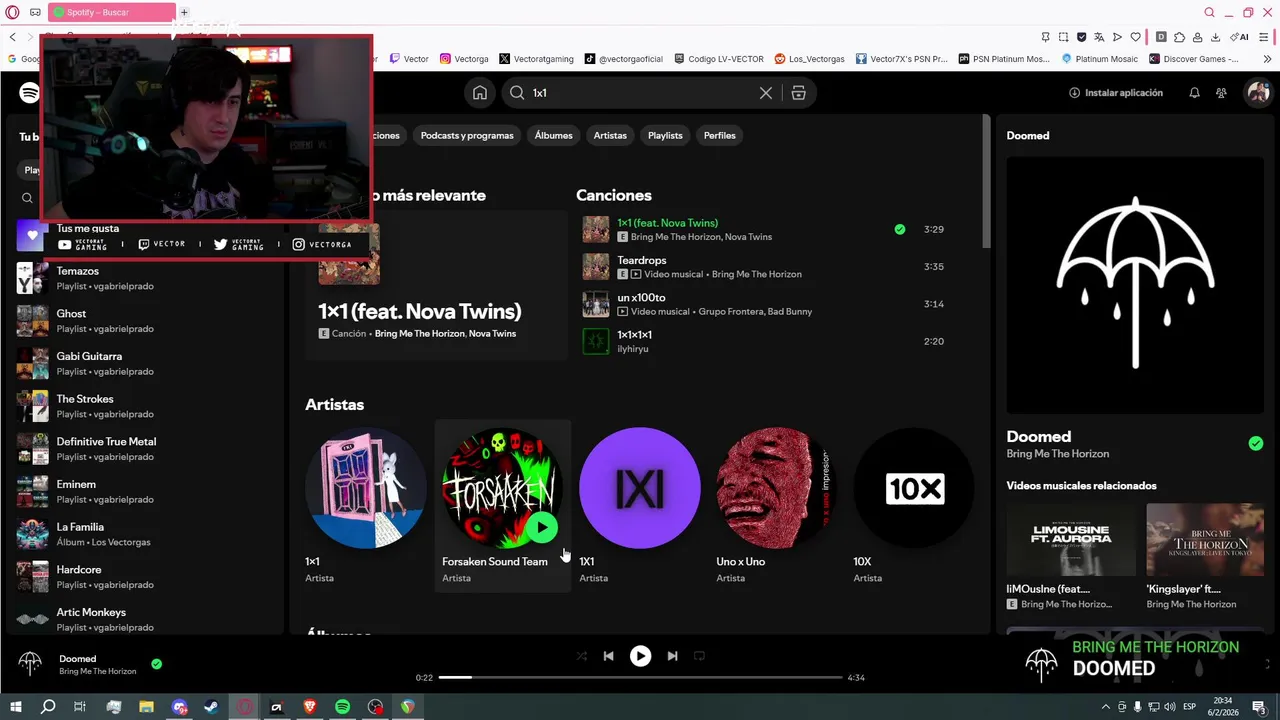Open the friend activity icon
The image size is (1280, 720).
click(1221, 93)
